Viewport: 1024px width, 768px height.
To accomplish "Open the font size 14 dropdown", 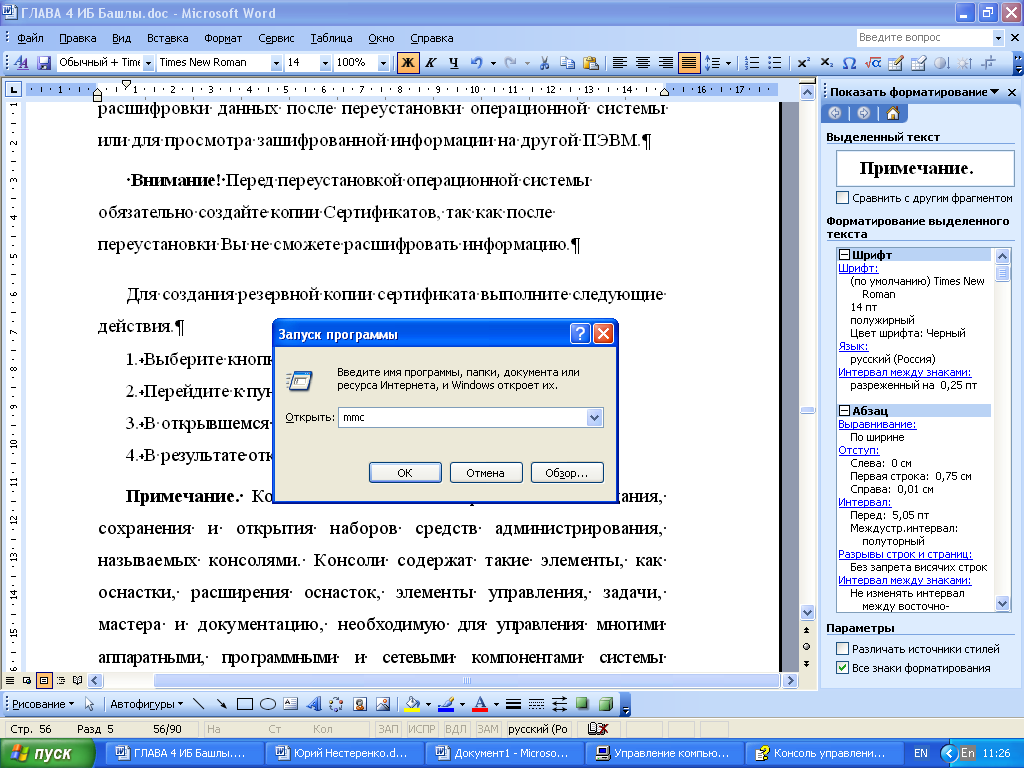I will [x=325, y=63].
